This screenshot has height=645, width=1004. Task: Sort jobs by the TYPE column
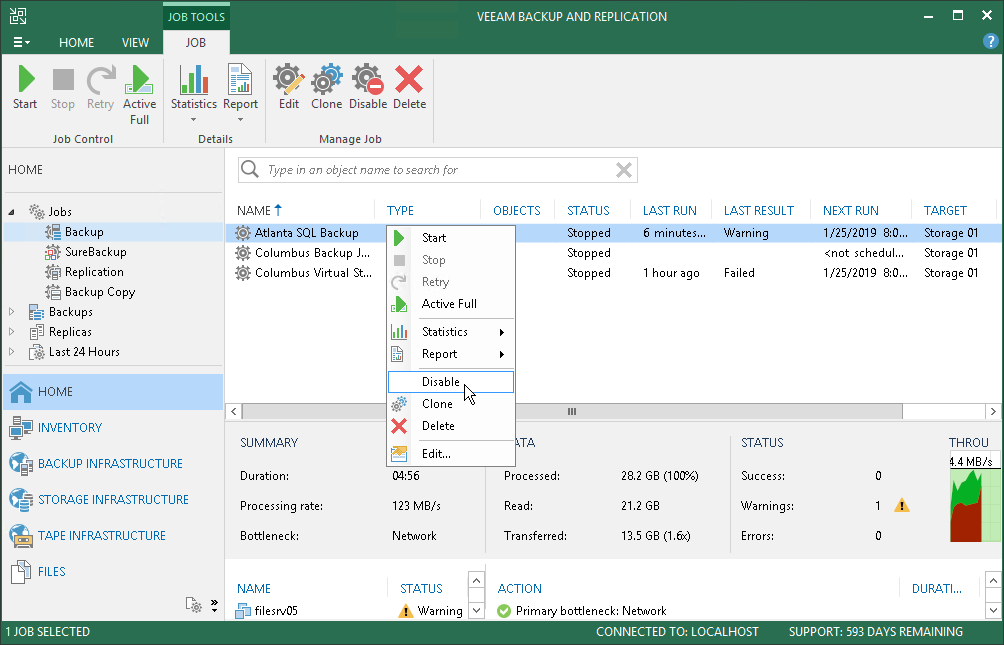point(400,210)
